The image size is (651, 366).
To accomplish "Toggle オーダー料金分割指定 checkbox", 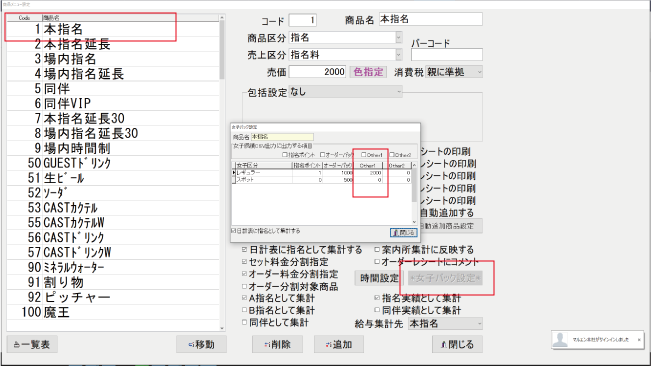I will pos(245,274).
